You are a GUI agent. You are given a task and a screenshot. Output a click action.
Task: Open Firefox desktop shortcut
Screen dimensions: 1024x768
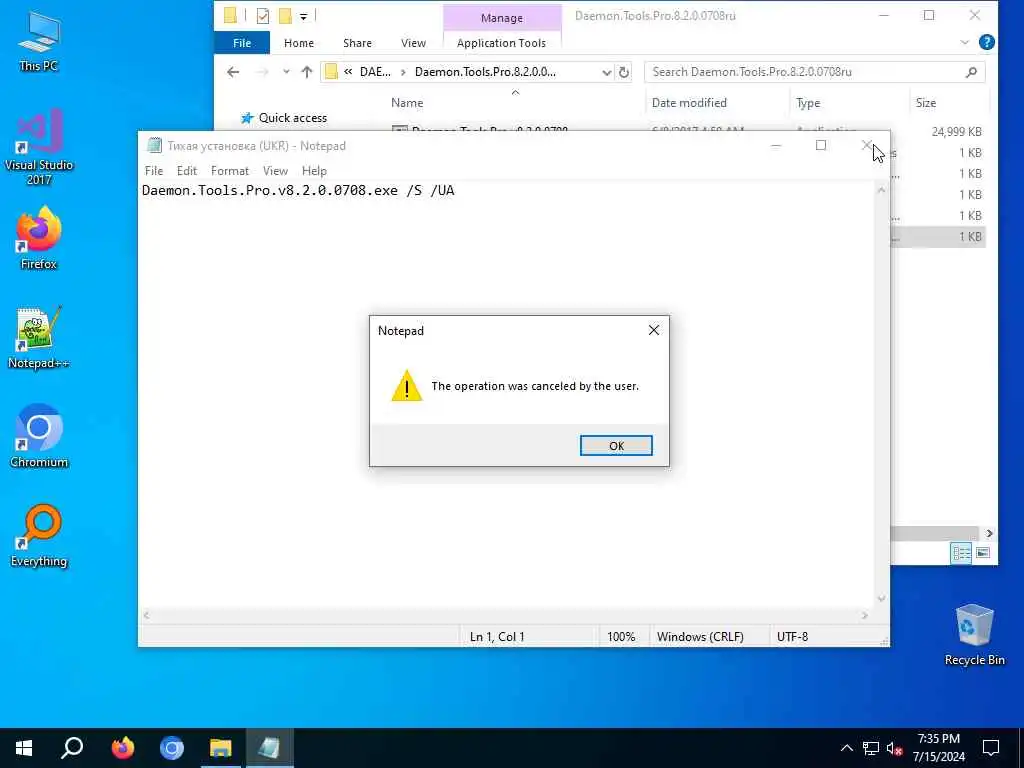(x=39, y=238)
